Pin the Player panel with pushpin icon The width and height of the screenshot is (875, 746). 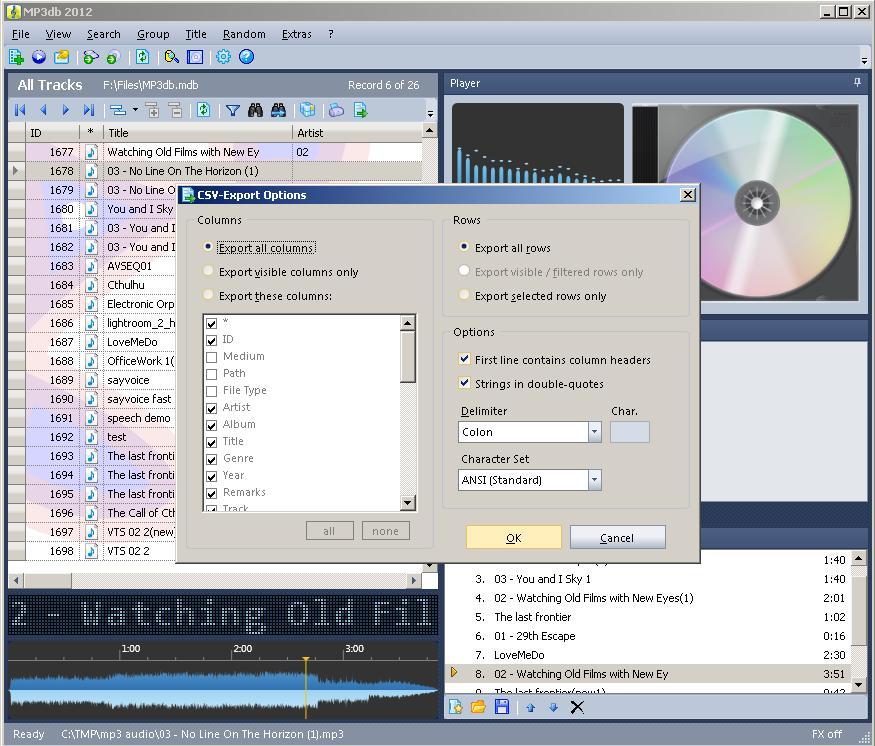[857, 83]
